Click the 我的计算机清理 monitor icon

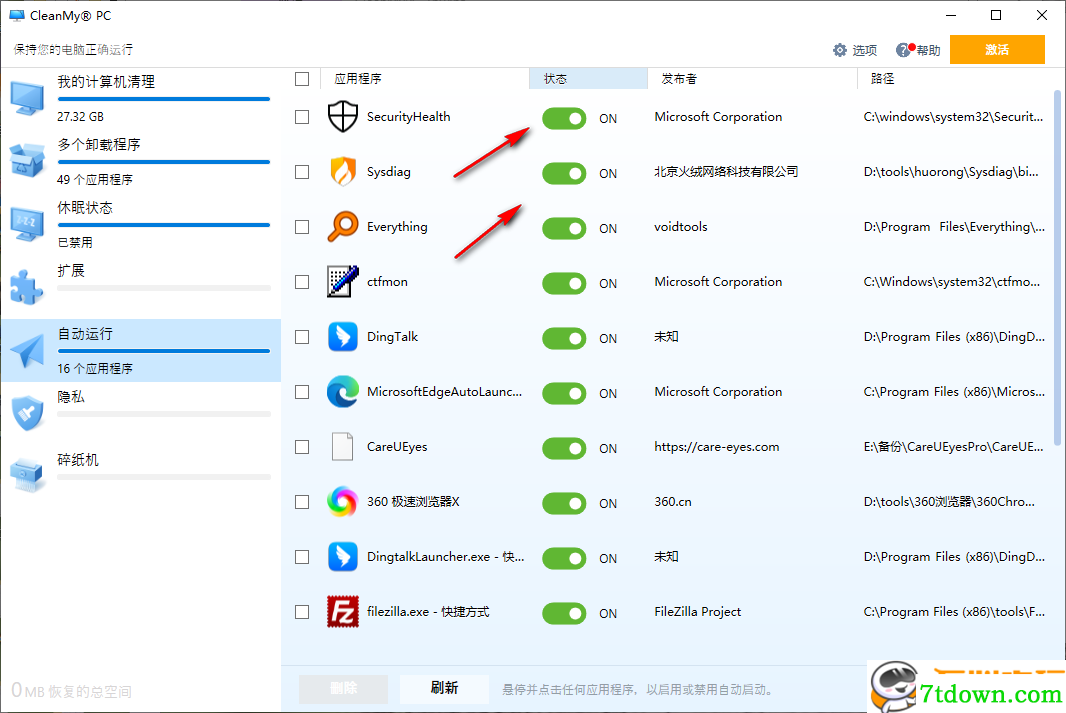pyautogui.click(x=28, y=98)
